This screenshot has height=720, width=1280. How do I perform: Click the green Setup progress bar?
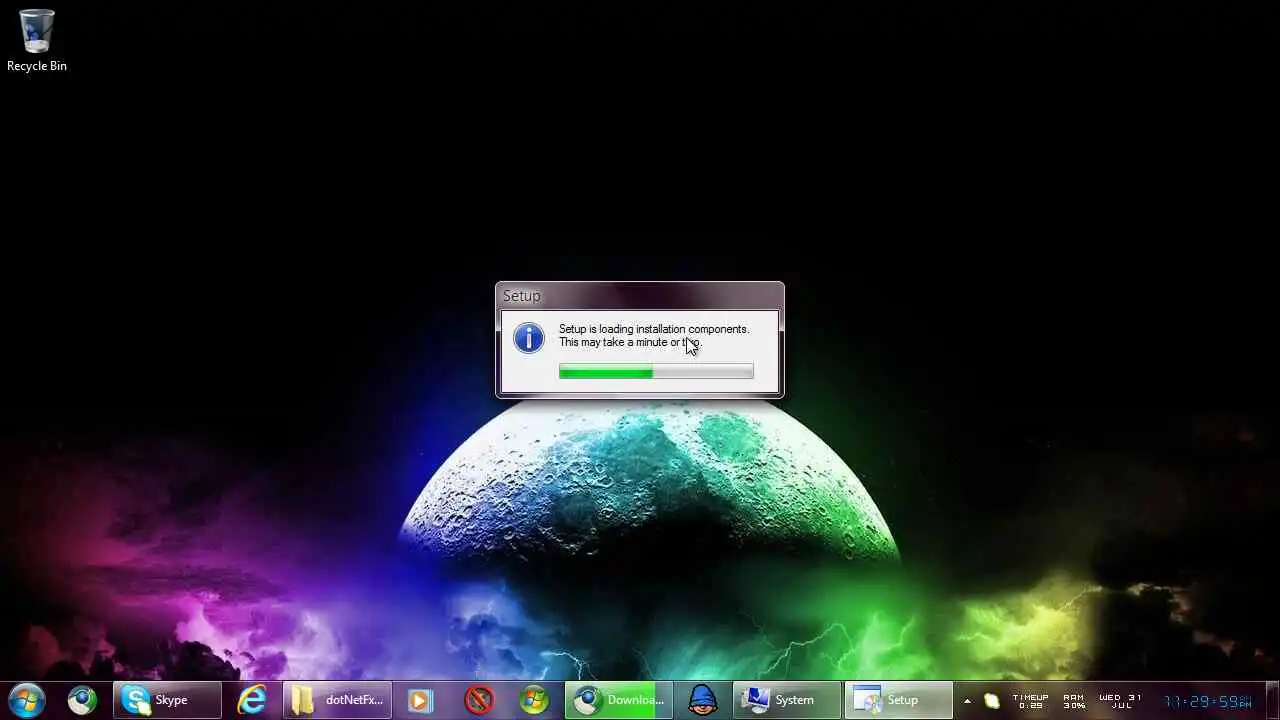656,372
